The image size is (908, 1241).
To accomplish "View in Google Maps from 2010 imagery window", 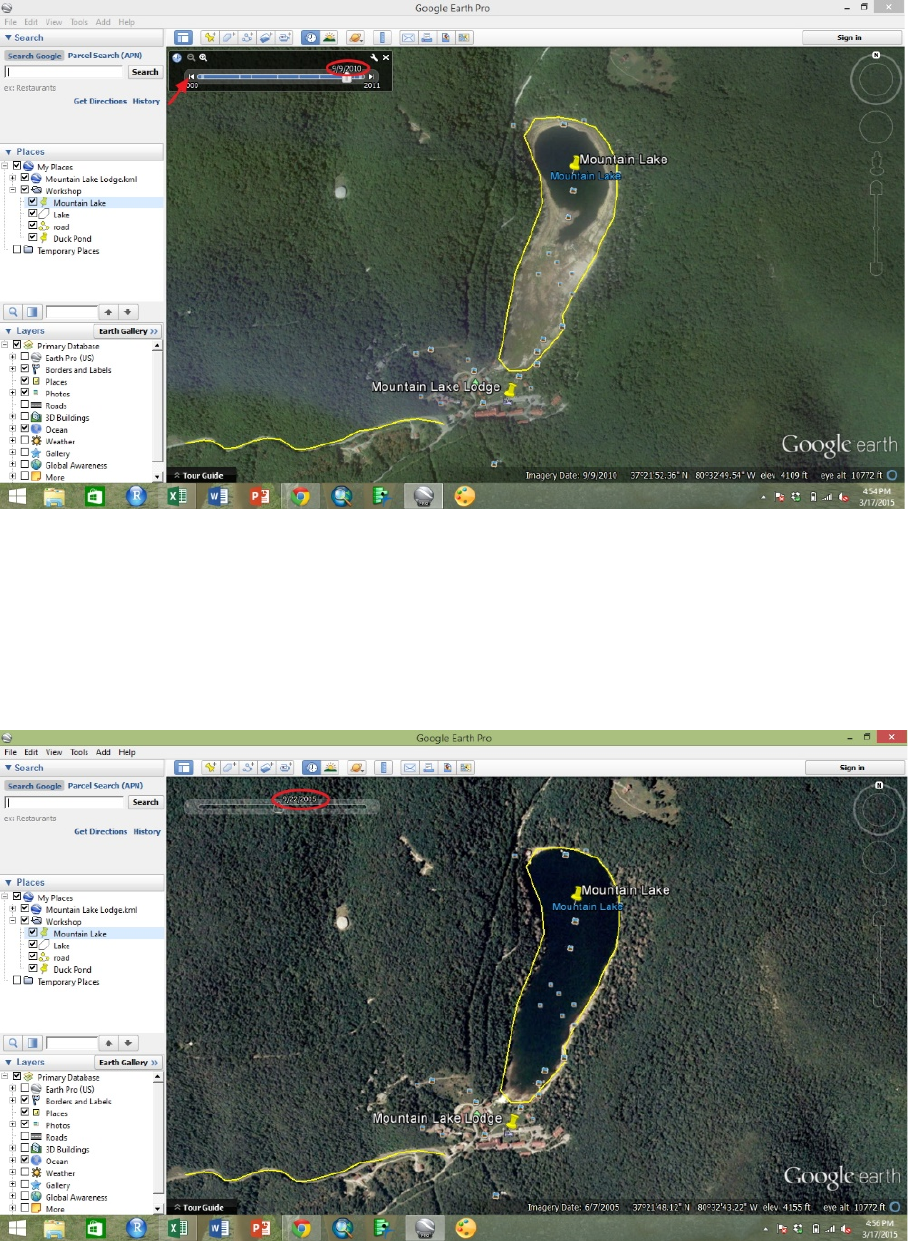I will coord(464,38).
